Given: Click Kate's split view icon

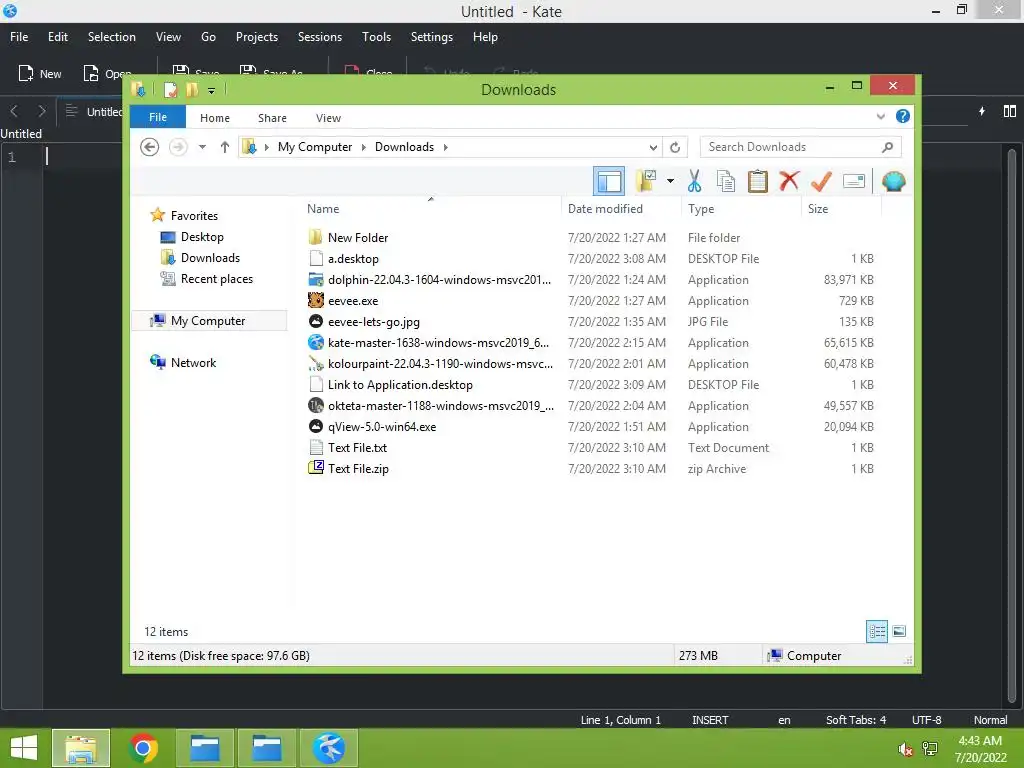Looking at the screenshot, I should [x=1010, y=112].
